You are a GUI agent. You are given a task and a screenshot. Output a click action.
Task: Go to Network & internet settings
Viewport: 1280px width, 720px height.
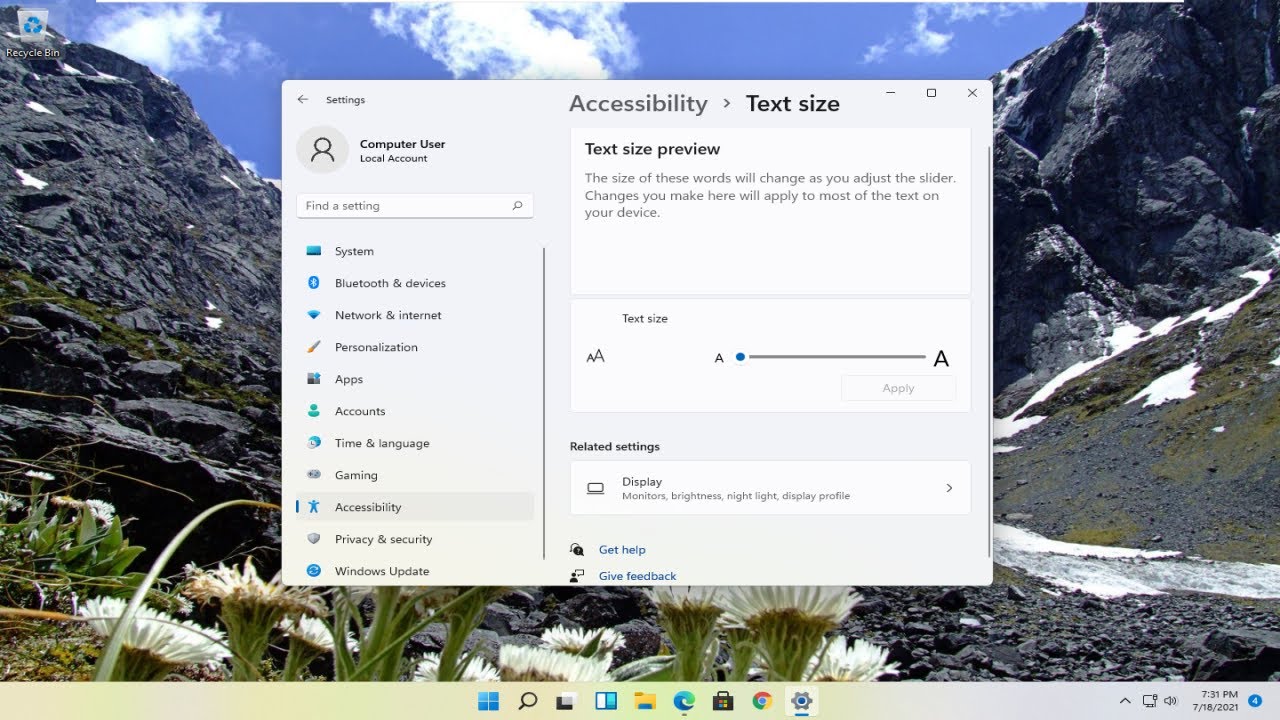click(x=387, y=315)
